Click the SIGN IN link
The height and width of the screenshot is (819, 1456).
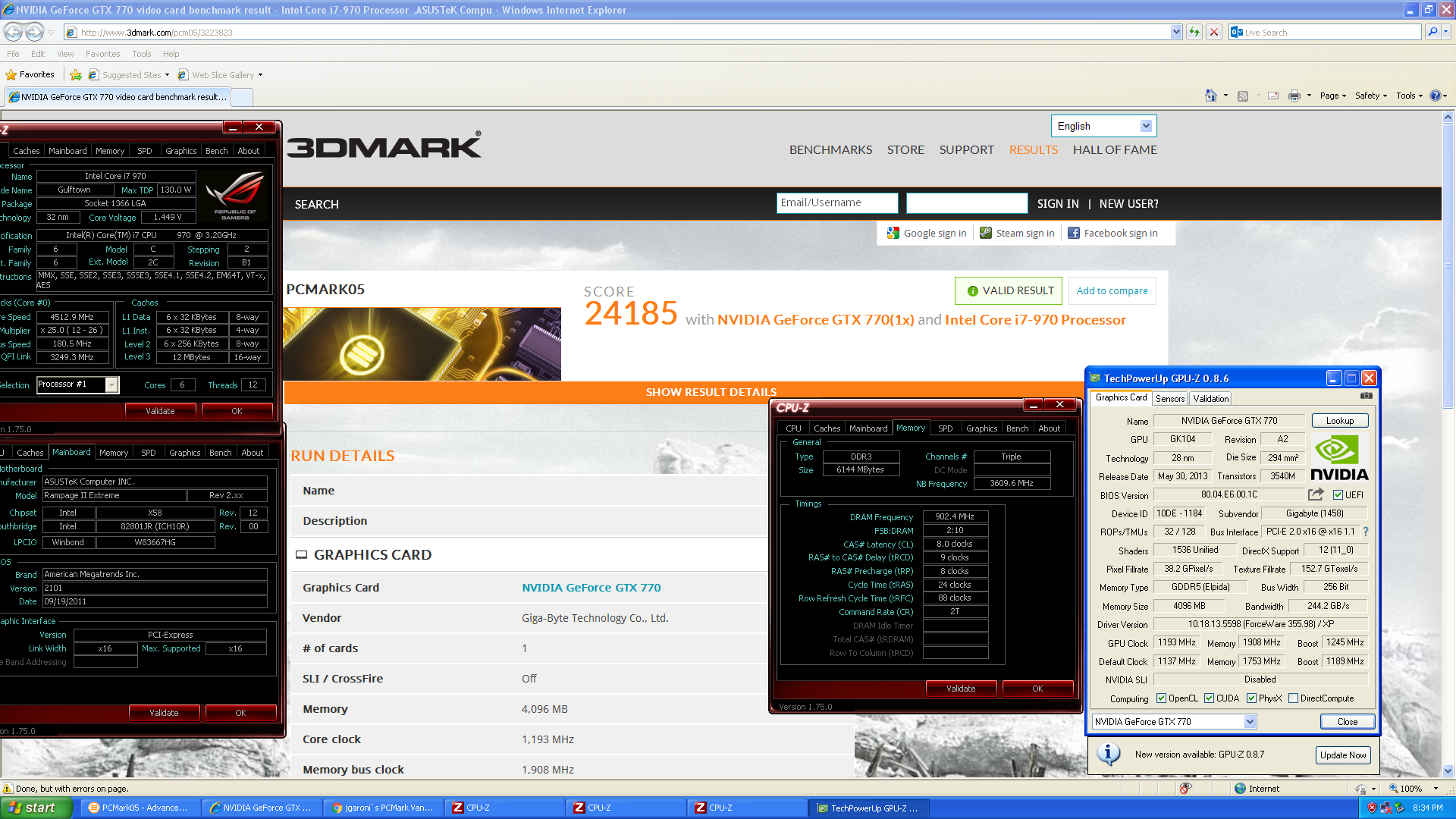click(1058, 203)
